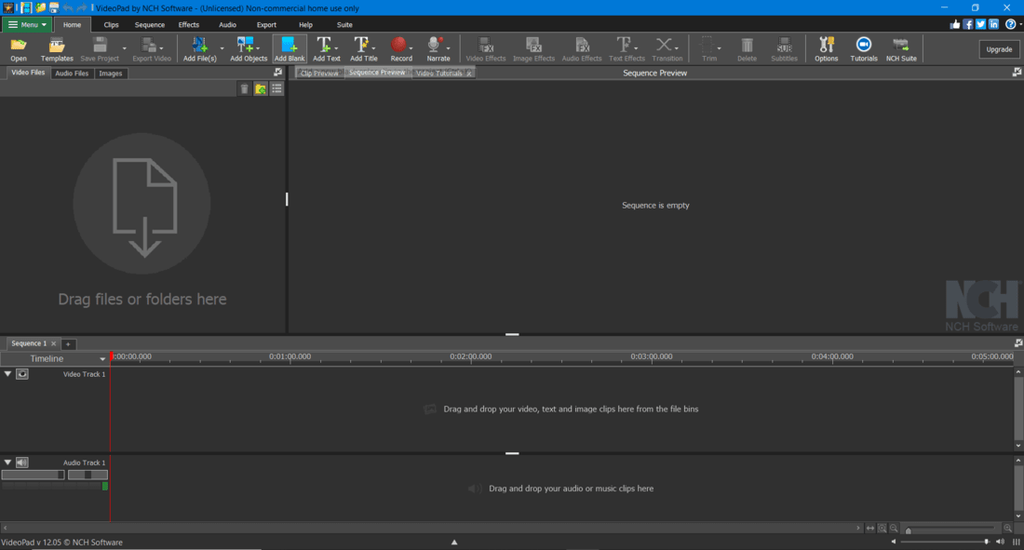Click the zoom-to-fit timeline icon
This screenshot has height=550, width=1024.
(x=870, y=528)
